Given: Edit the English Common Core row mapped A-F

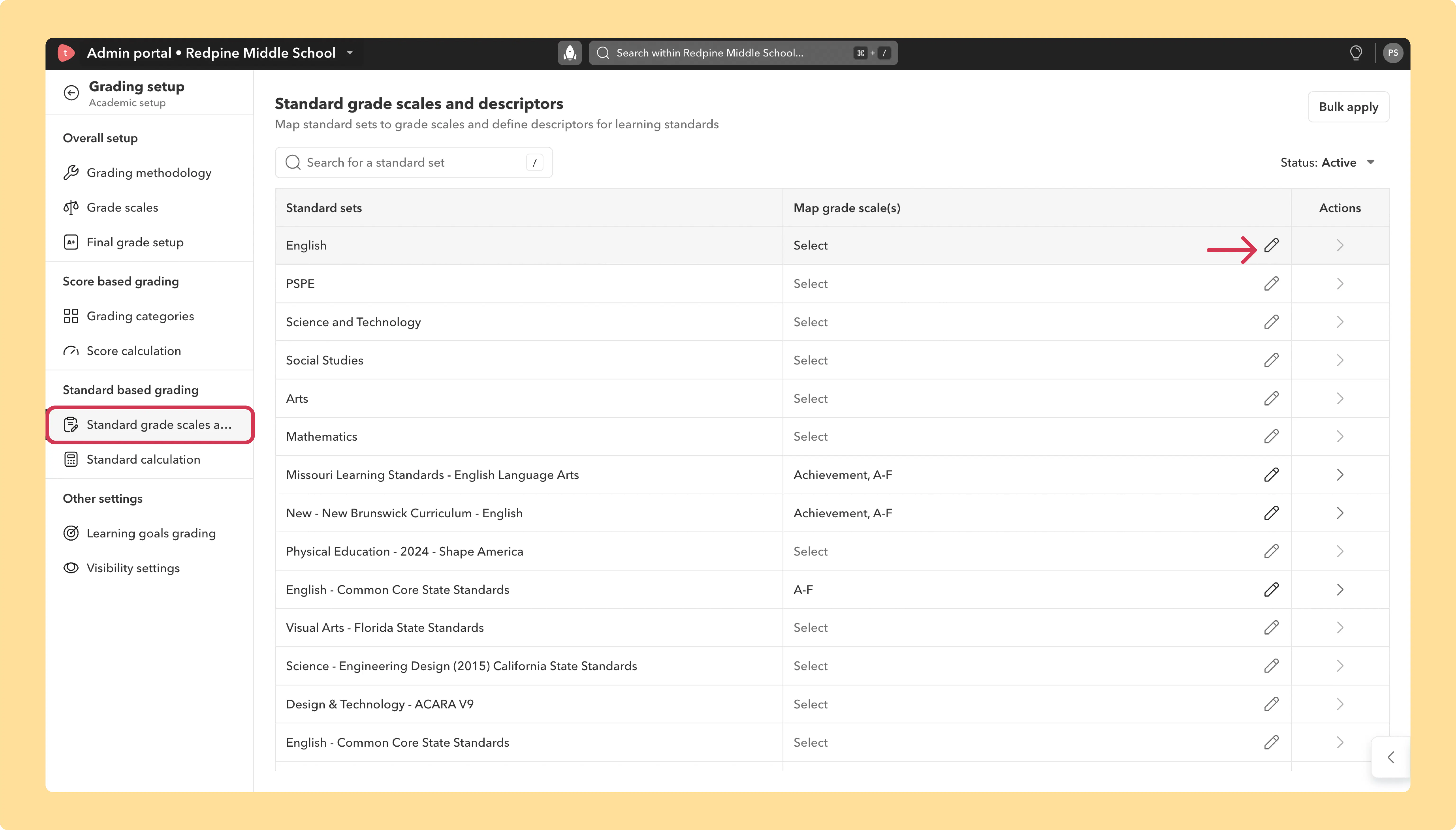Looking at the screenshot, I should (x=1271, y=589).
